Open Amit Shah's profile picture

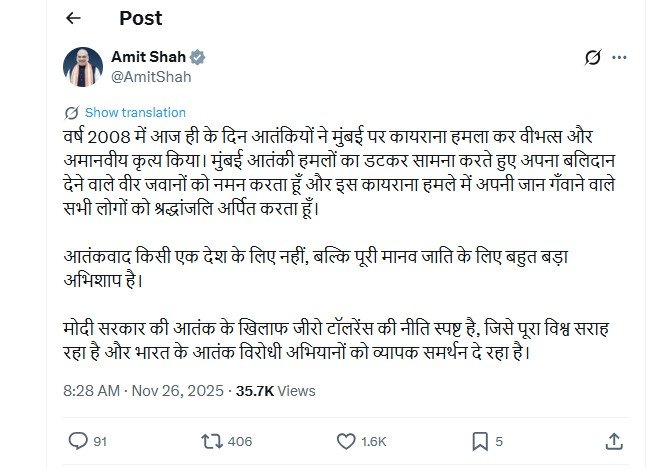[84, 66]
